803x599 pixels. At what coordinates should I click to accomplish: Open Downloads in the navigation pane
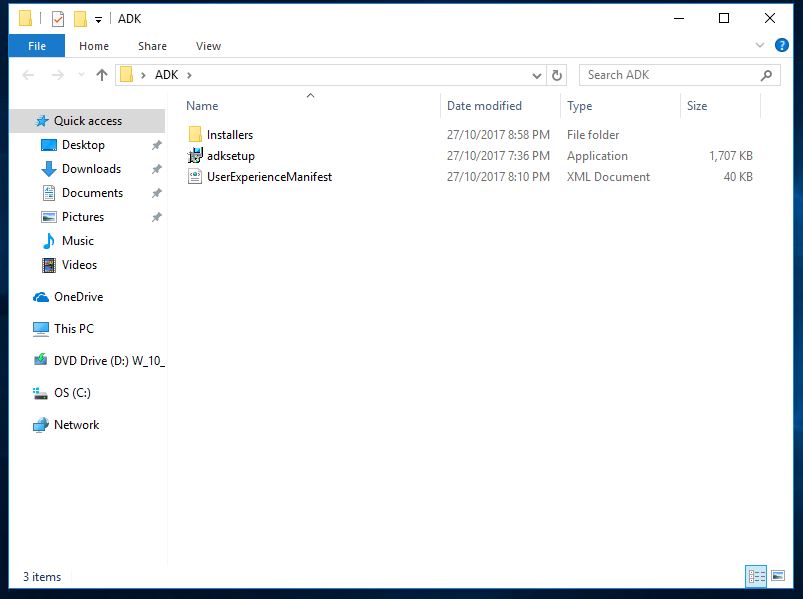(x=91, y=169)
